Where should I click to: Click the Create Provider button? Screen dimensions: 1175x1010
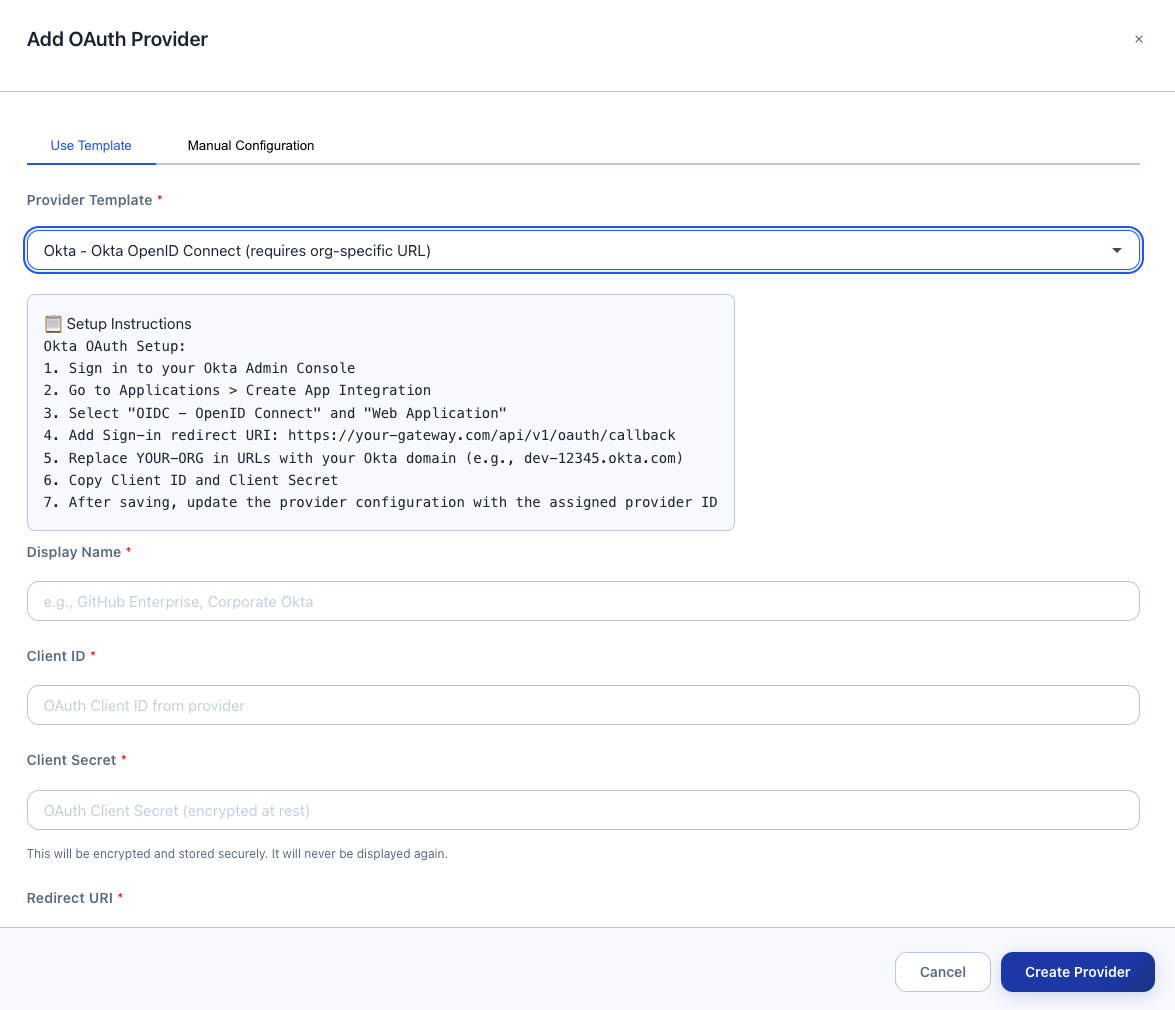click(x=1077, y=971)
